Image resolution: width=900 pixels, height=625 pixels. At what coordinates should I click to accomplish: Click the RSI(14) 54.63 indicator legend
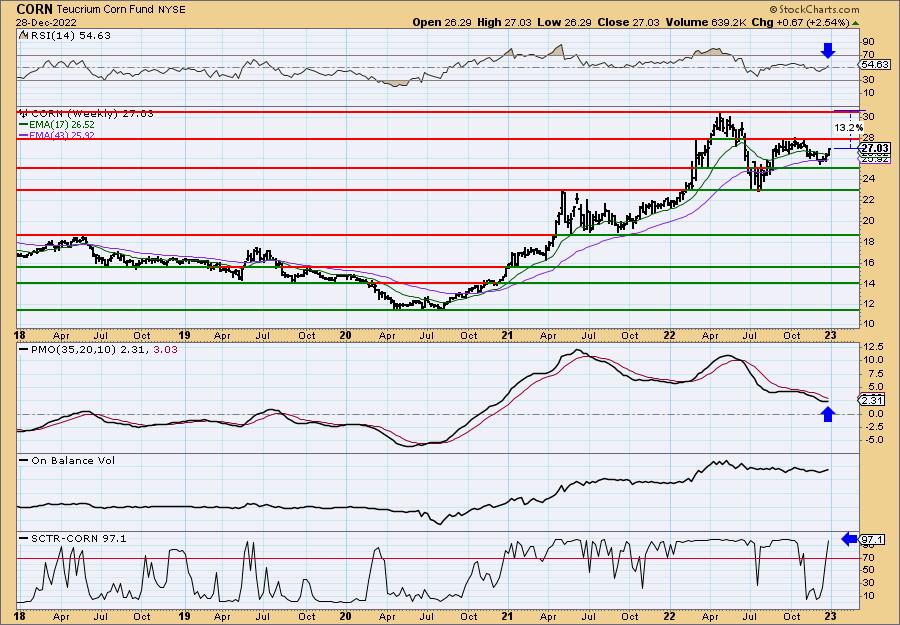tap(65, 36)
